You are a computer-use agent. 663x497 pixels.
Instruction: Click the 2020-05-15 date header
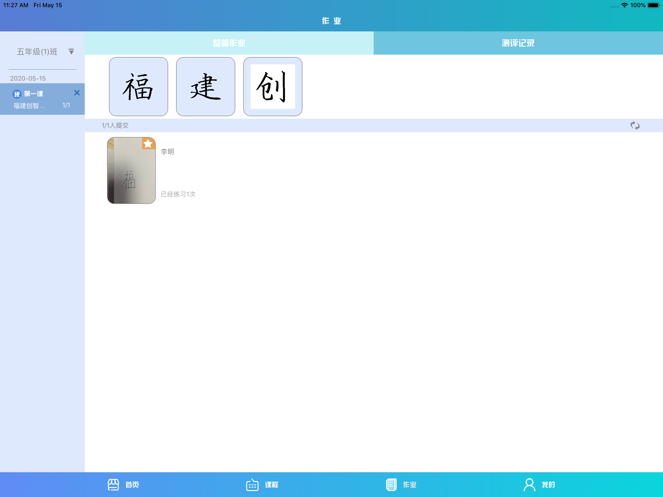coord(28,78)
